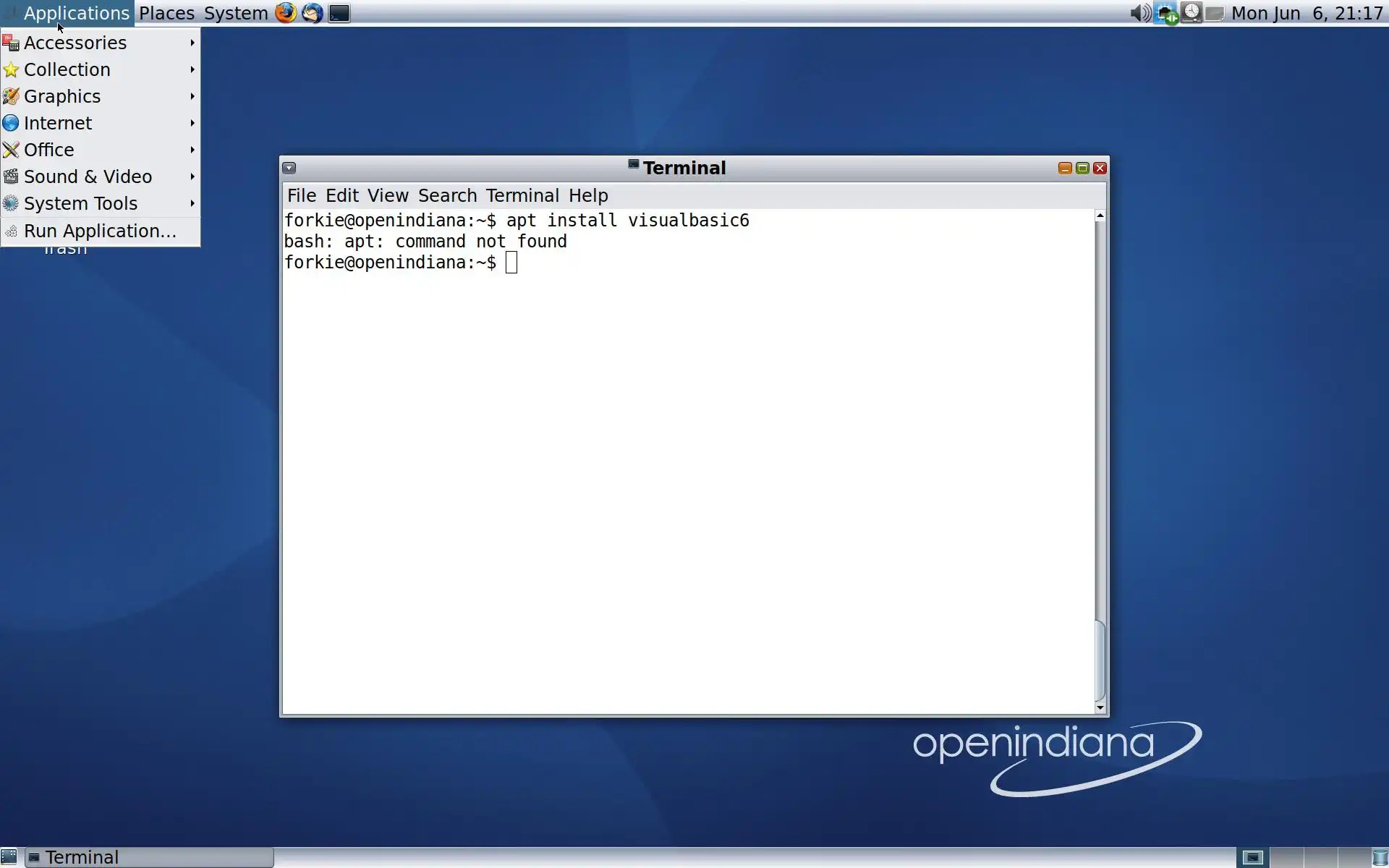Click the Show Desktop icon bottom-left
The width and height of the screenshot is (1389, 868).
pos(9,857)
